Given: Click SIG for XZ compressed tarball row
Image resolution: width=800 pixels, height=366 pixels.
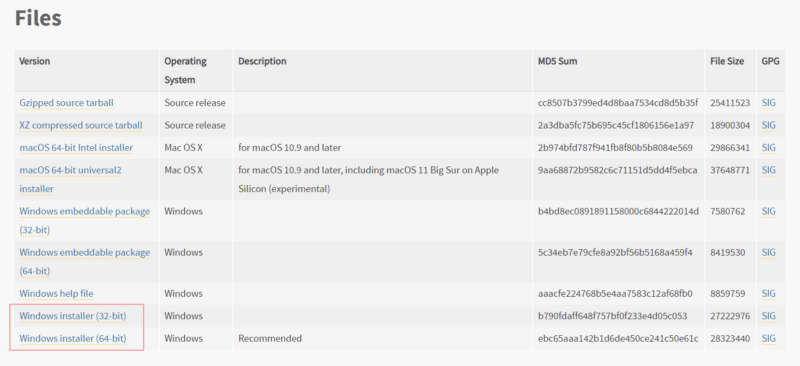Looking at the screenshot, I should [768, 125].
